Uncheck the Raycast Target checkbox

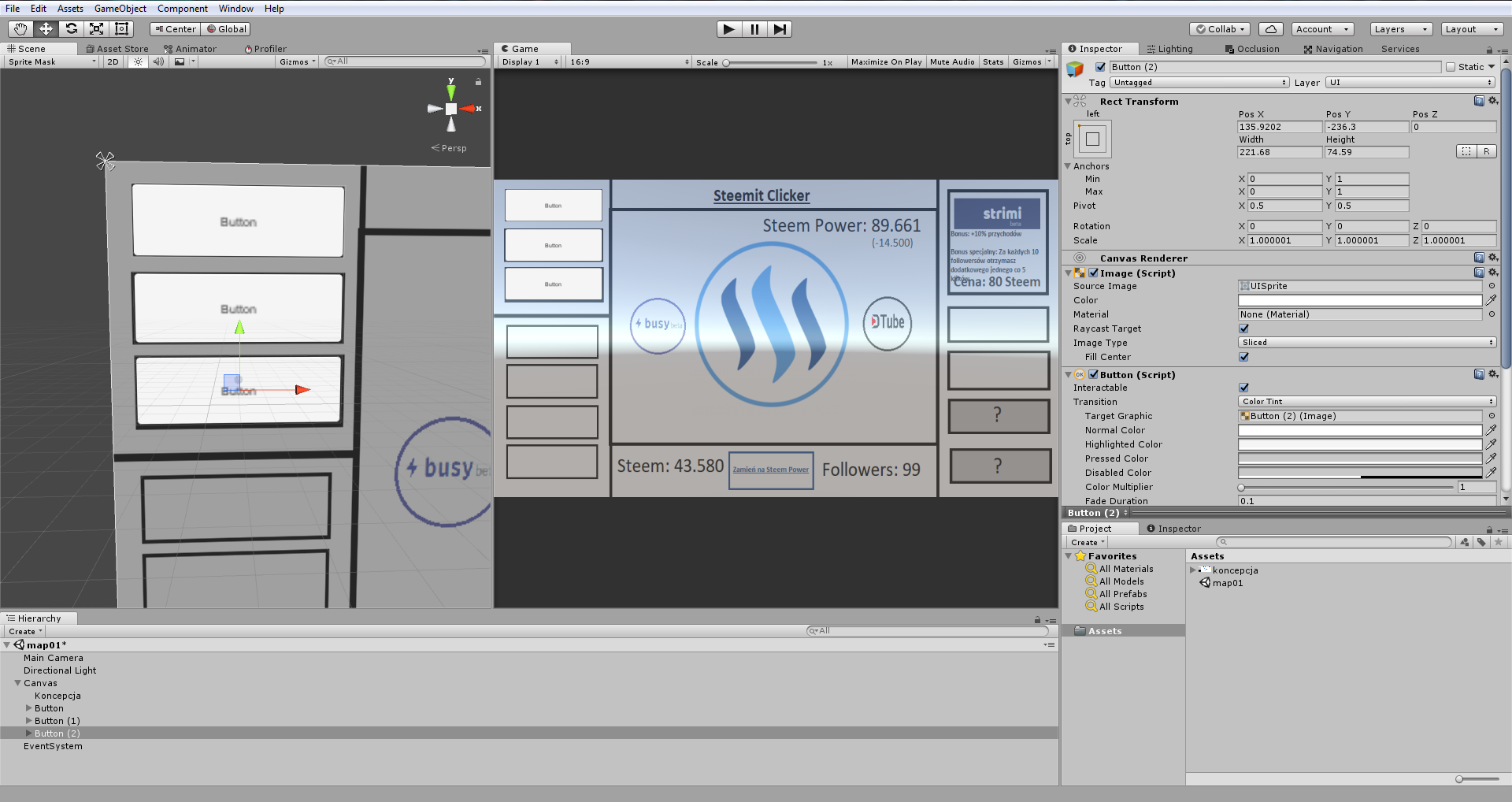[x=1243, y=329]
